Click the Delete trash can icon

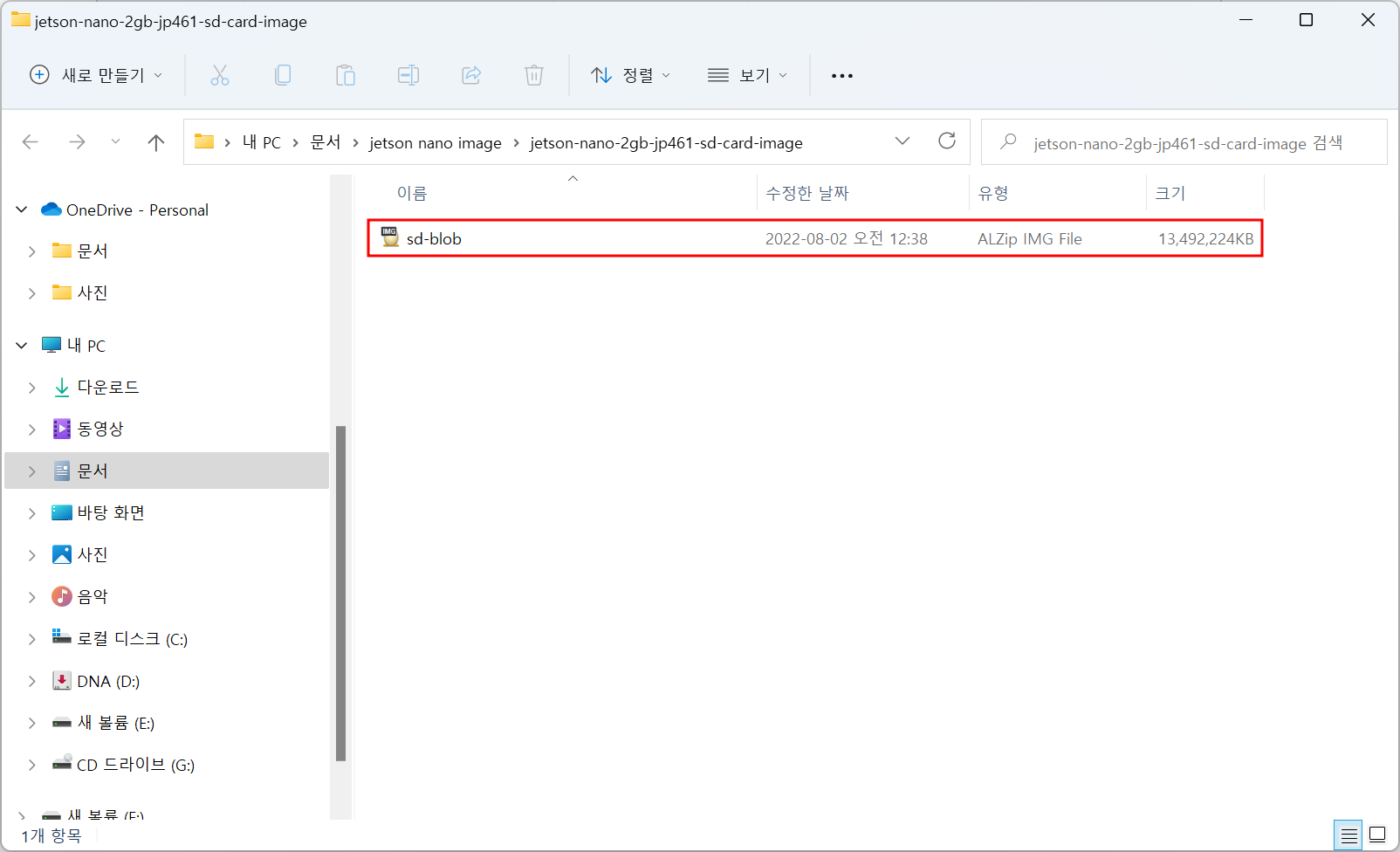click(534, 75)
